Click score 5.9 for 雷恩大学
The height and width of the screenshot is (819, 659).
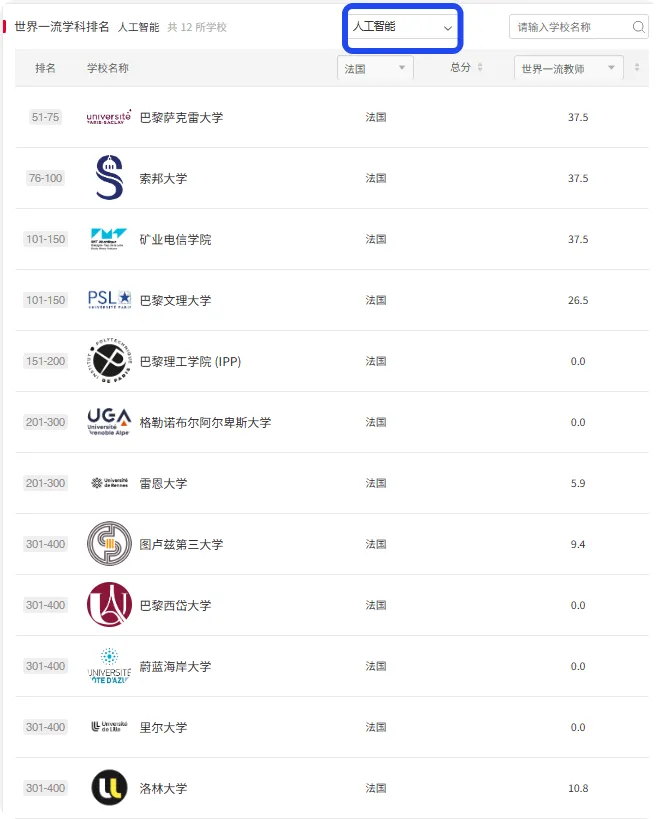(578, 483)
